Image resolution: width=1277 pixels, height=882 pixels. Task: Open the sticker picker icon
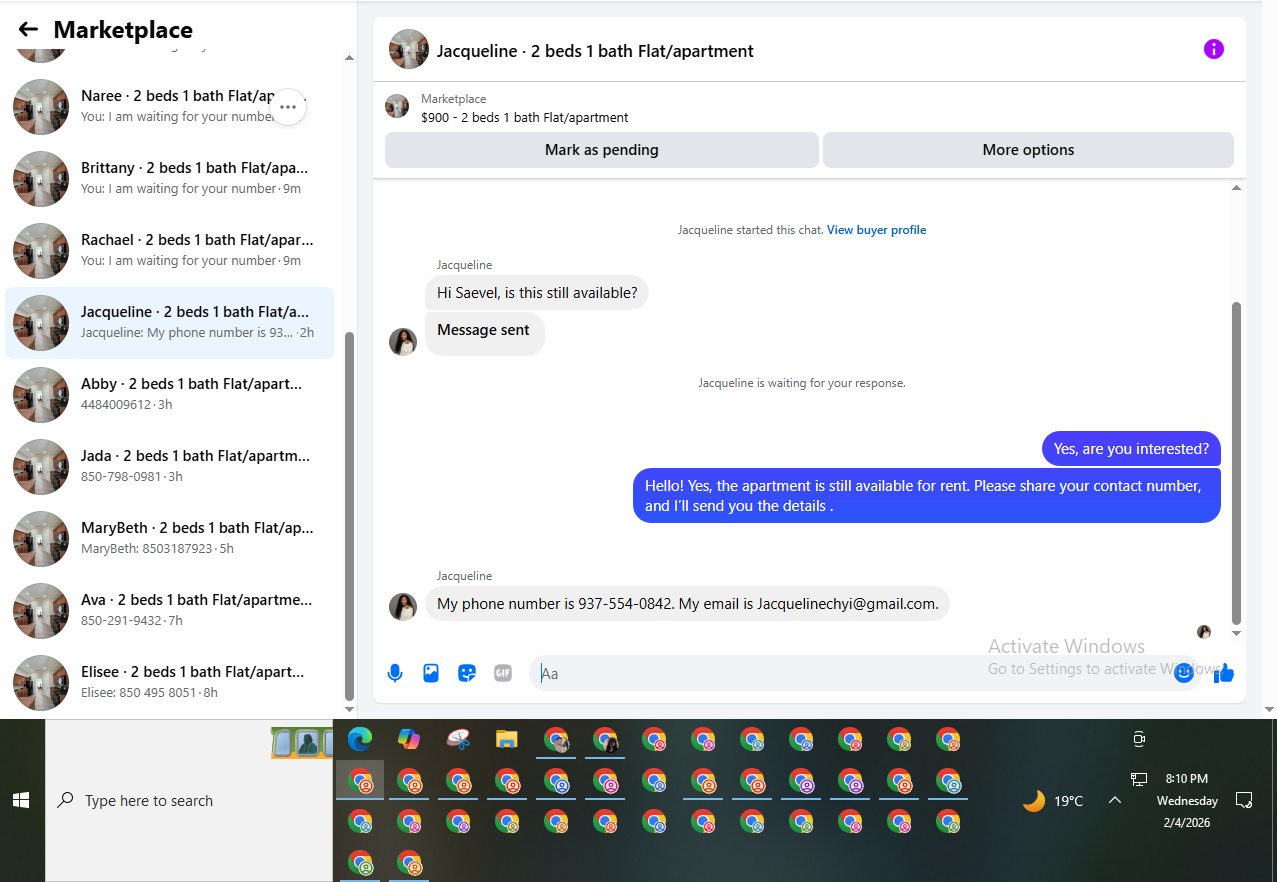[467, 673]
